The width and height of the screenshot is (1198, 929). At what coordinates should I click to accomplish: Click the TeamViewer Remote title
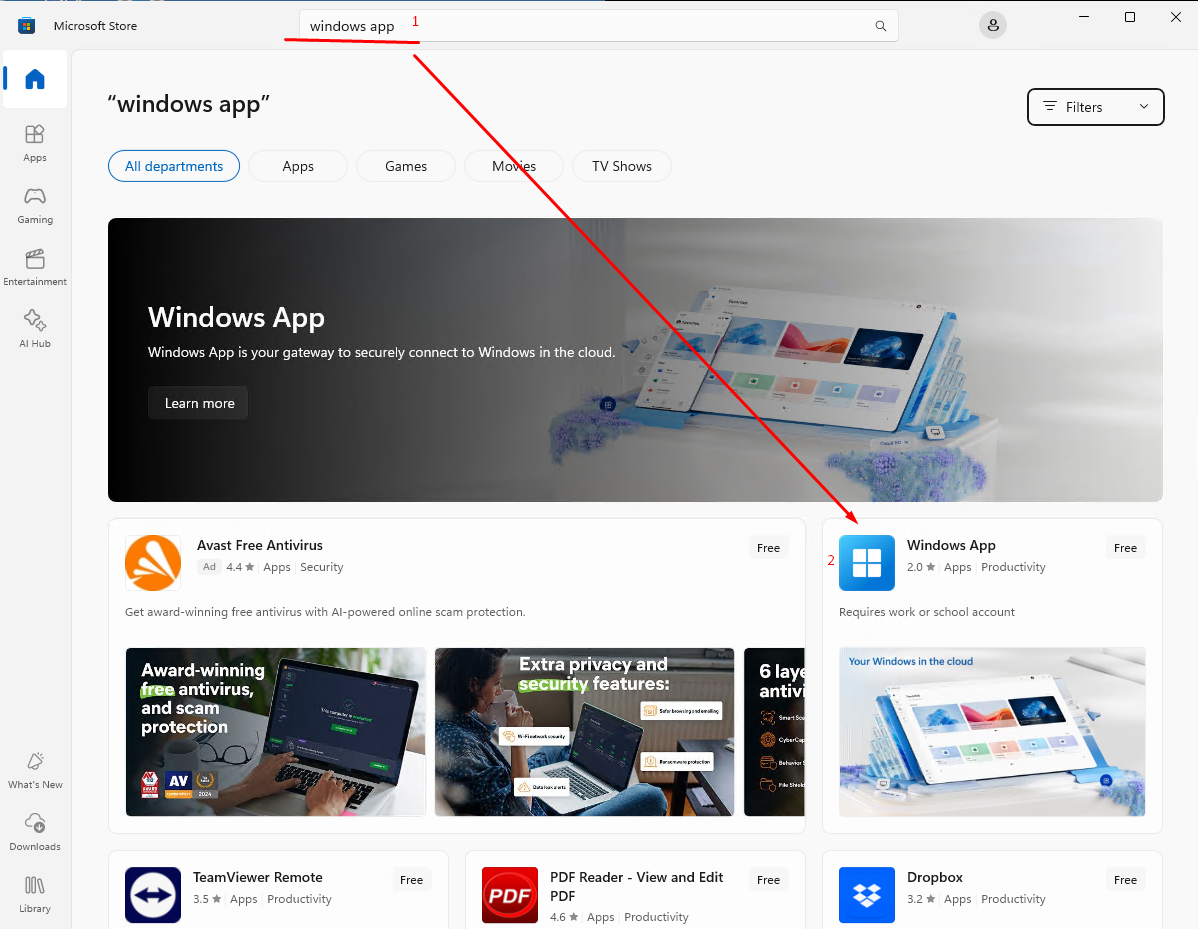click(257, 877)
